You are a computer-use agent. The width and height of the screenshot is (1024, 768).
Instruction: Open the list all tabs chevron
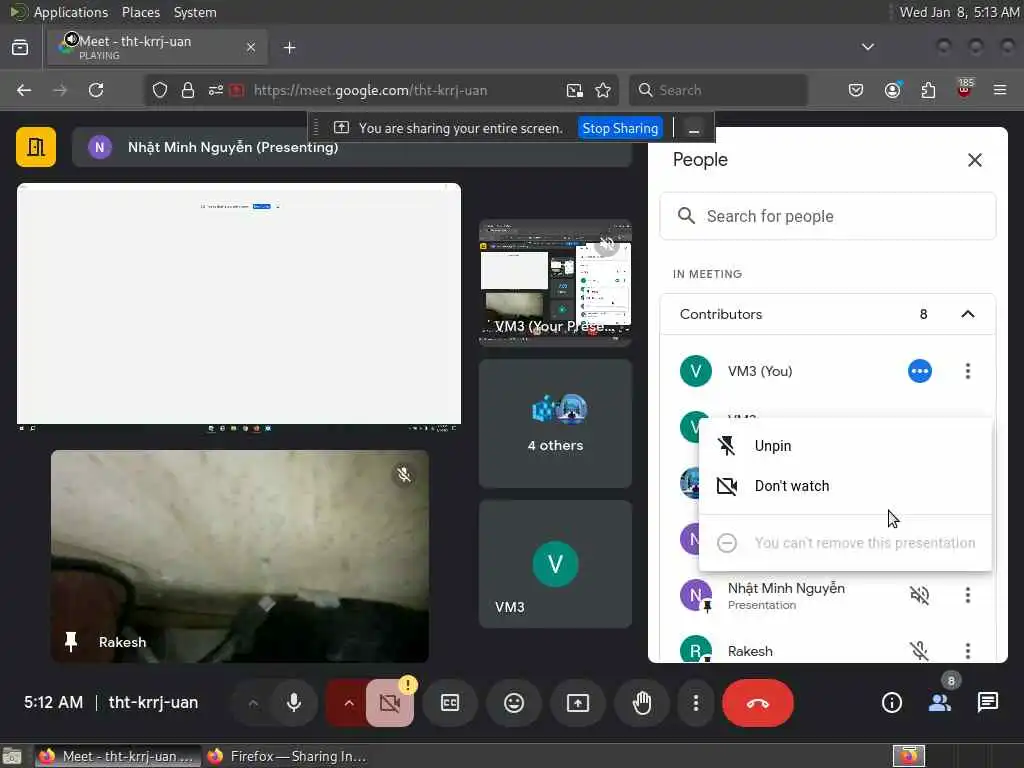(x=867, y=47)
